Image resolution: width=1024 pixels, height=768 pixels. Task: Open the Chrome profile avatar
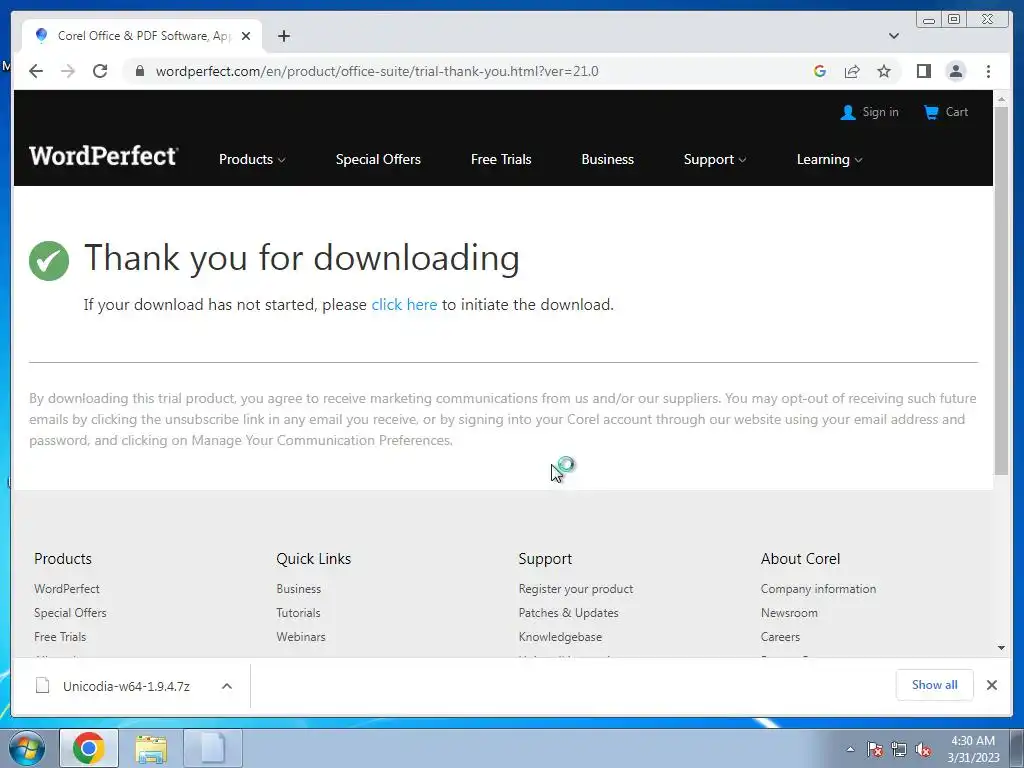click(x=955, y=71)
